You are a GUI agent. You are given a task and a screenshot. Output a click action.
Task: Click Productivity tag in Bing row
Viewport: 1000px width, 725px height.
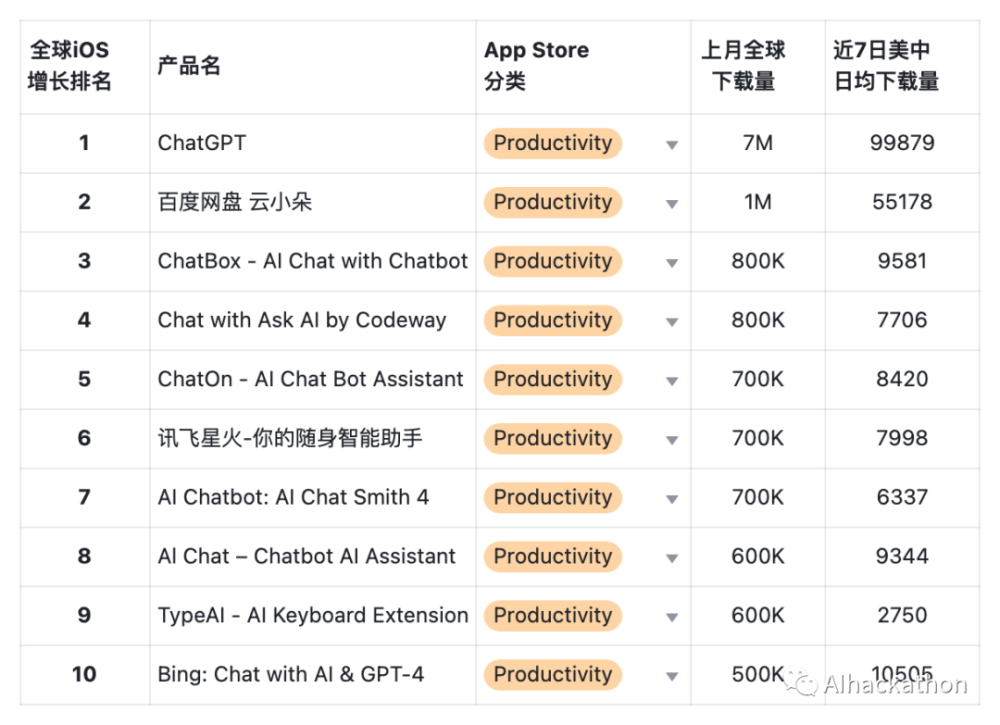[x=553, y=675]
